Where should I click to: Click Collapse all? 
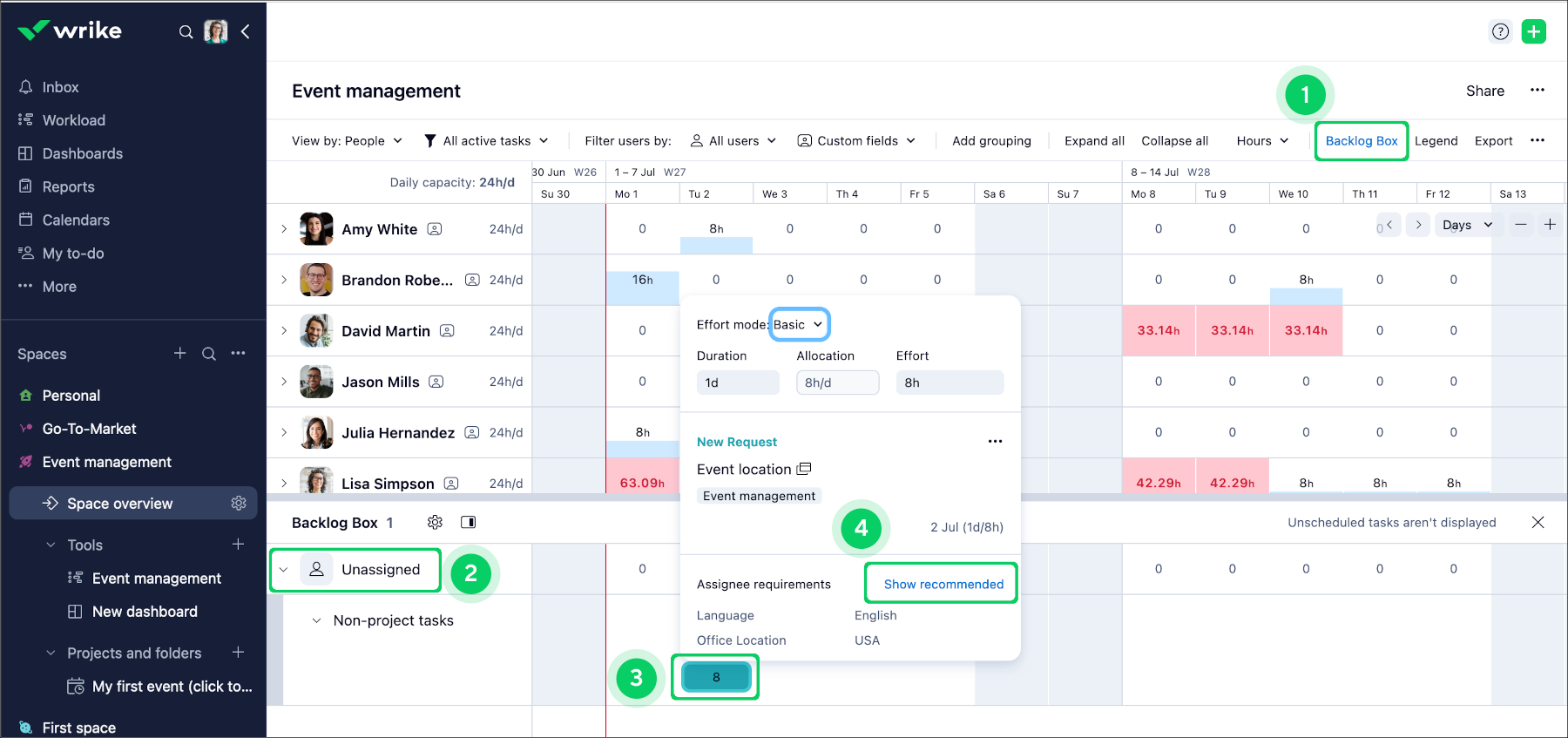[x=1175, y=140]
